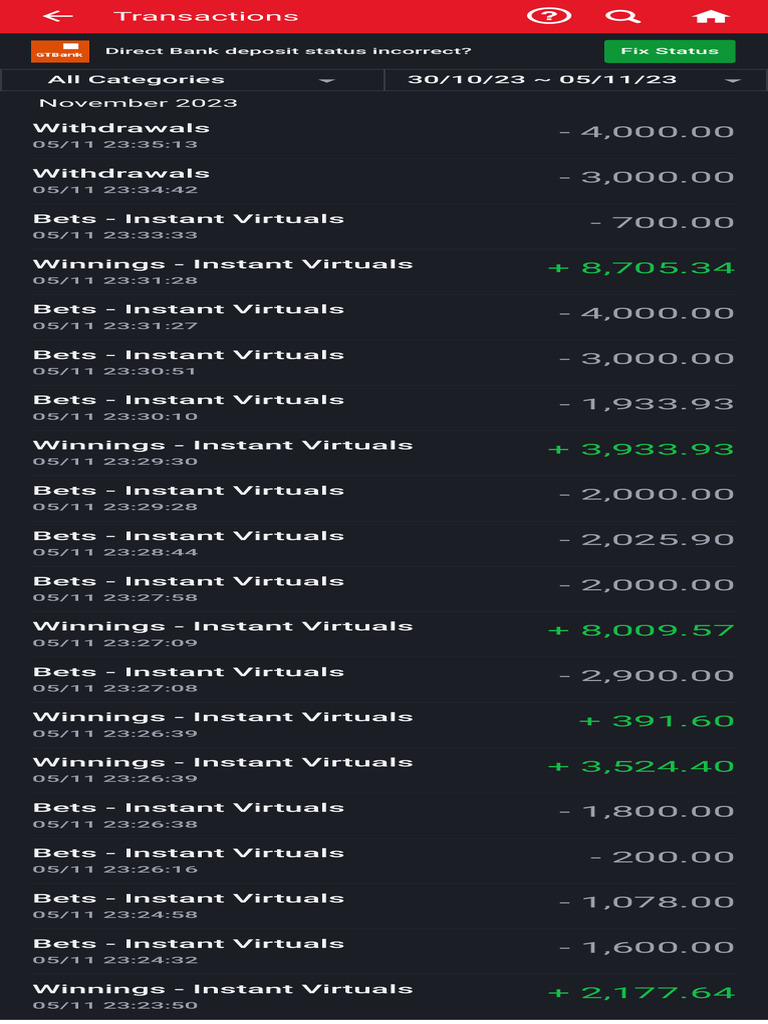Screen dimensions: 768x1024
Task: Open the 1,078.00 bet at 23:24:58
Action: pos(384,906)
